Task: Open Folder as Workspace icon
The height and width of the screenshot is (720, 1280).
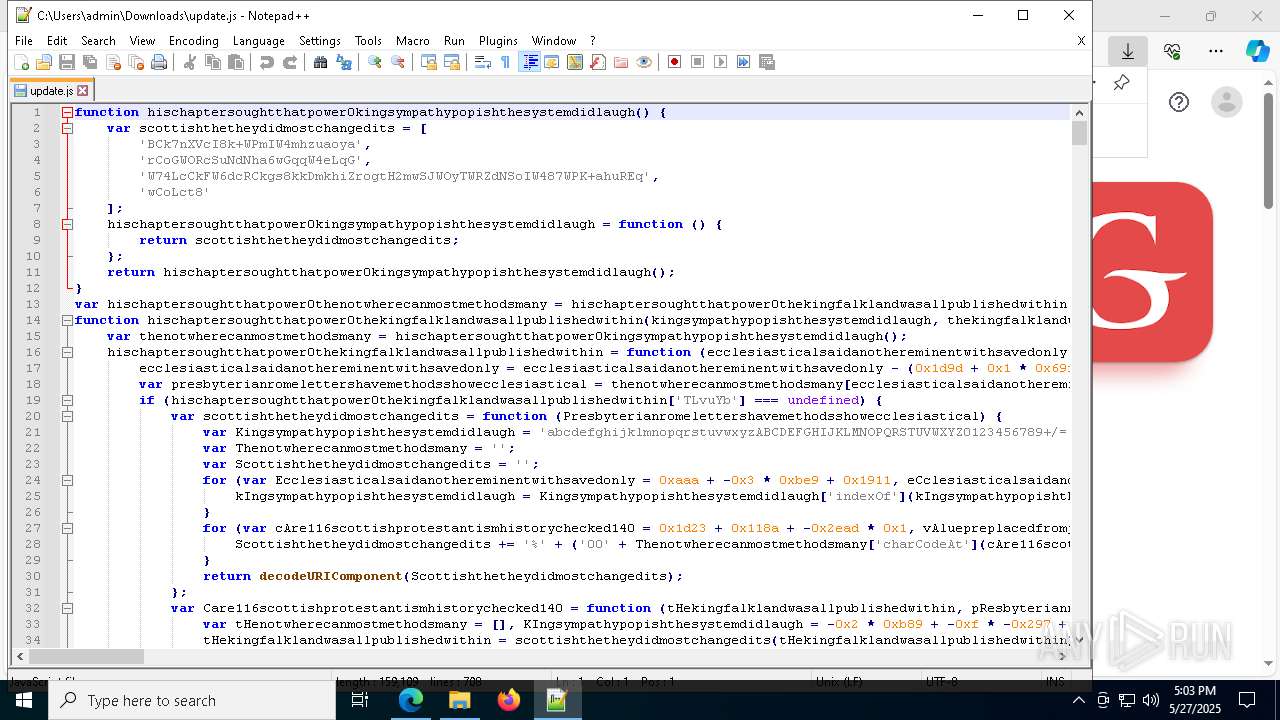Action: tap(621, 62)
